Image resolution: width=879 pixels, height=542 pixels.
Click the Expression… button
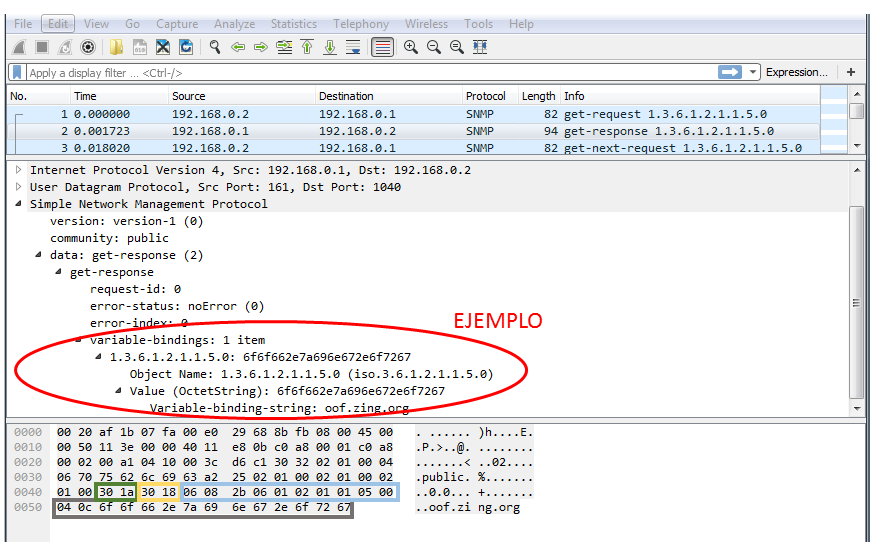pos(796,72)
